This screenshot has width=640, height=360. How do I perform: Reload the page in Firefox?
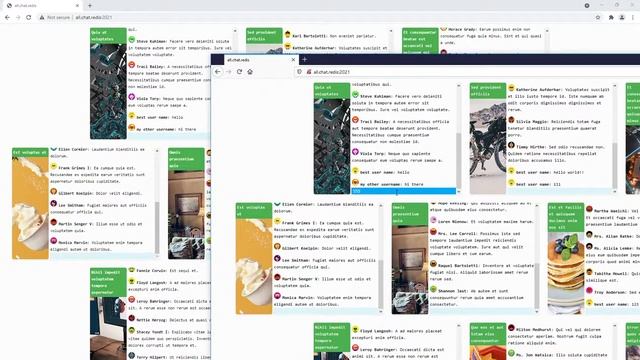point(239,71)
